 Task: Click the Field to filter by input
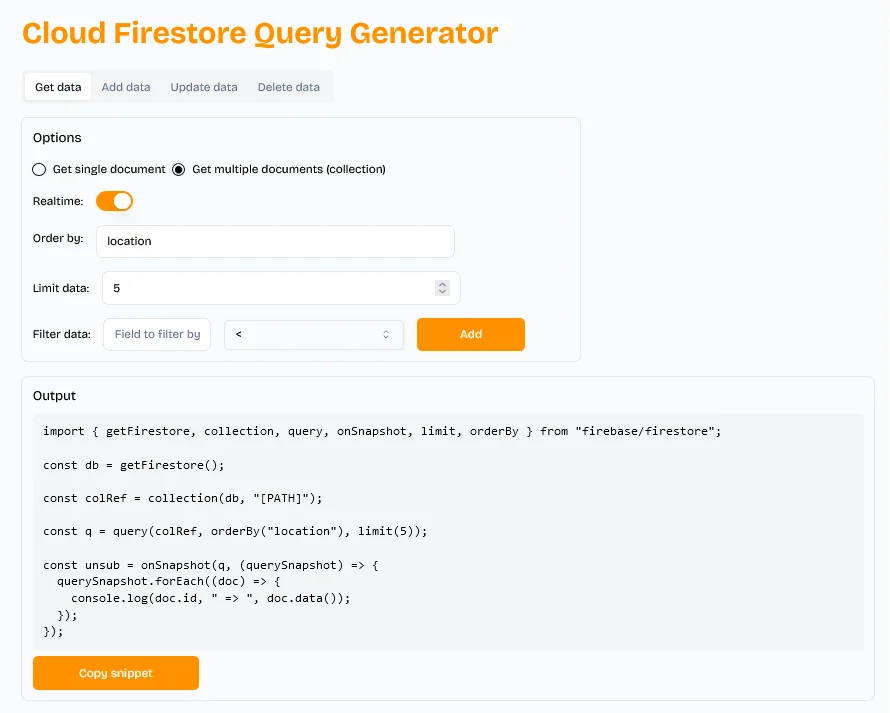[157, 334]
